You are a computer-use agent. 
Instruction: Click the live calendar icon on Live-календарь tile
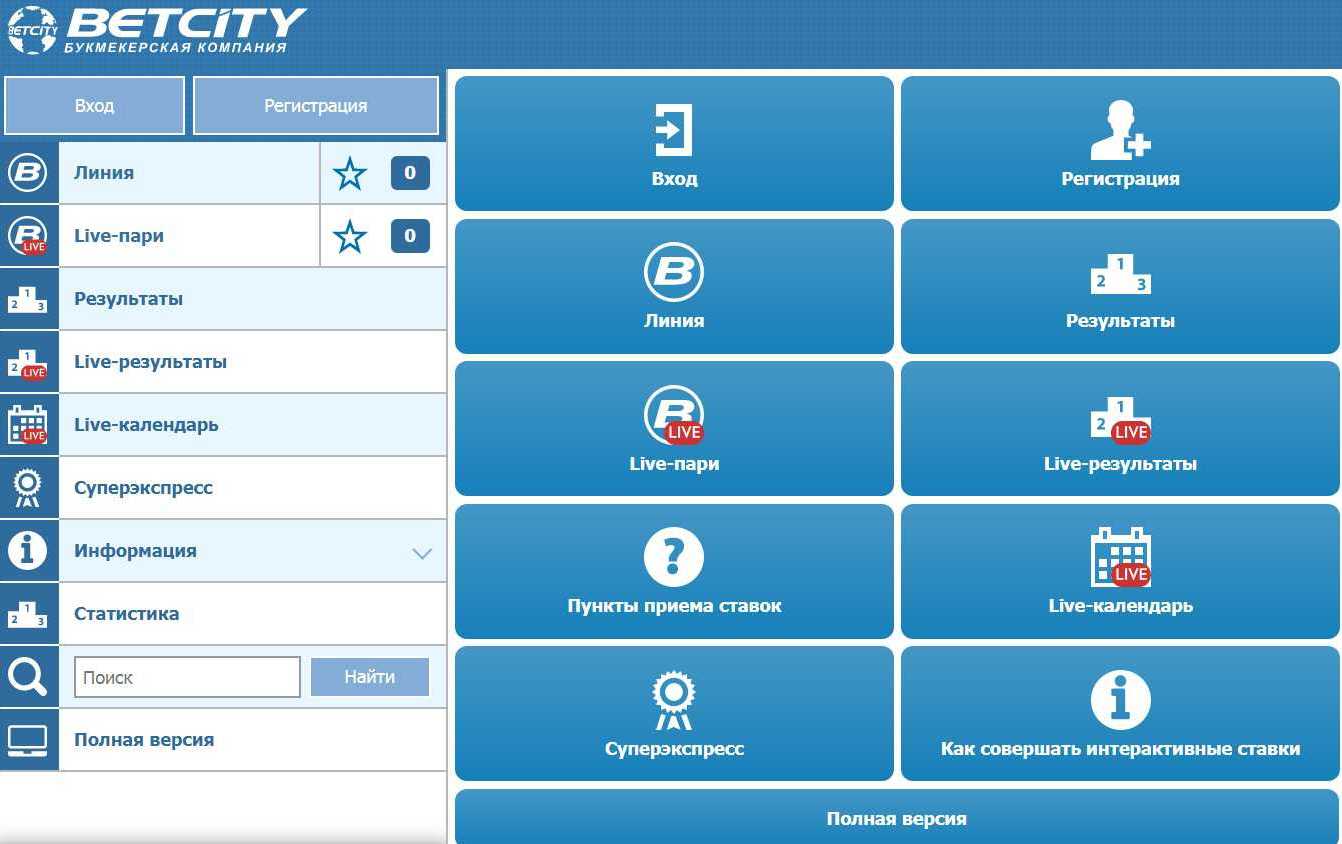coord(1120,557)
